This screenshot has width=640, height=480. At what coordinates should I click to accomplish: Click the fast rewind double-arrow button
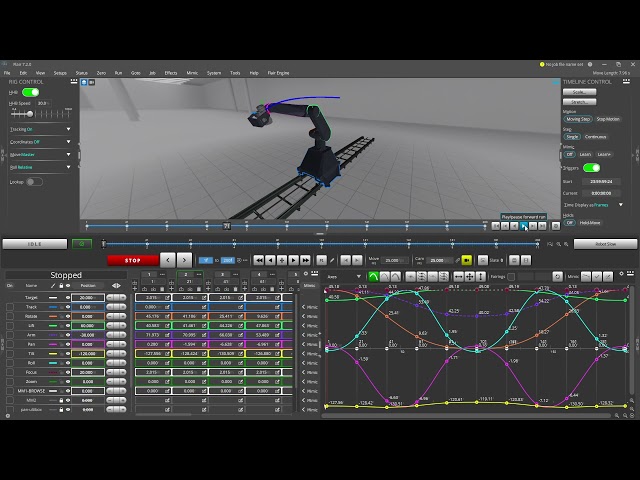[x=258, y=260]
